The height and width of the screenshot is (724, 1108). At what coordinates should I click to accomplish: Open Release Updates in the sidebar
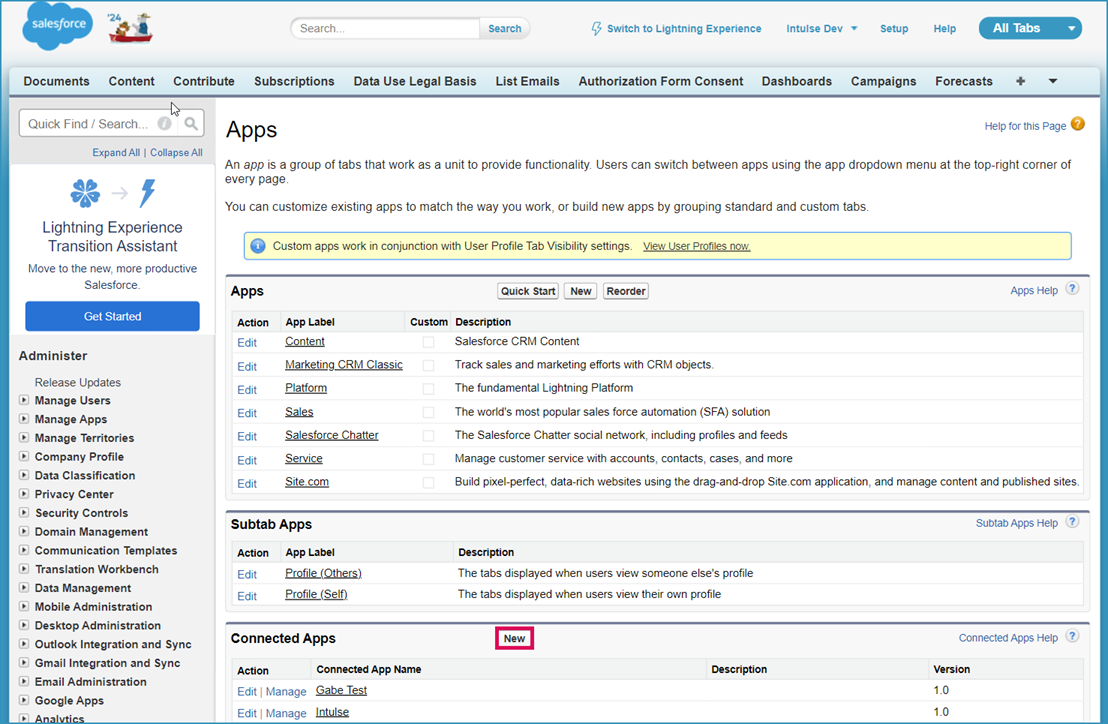[x=78, y=382]
